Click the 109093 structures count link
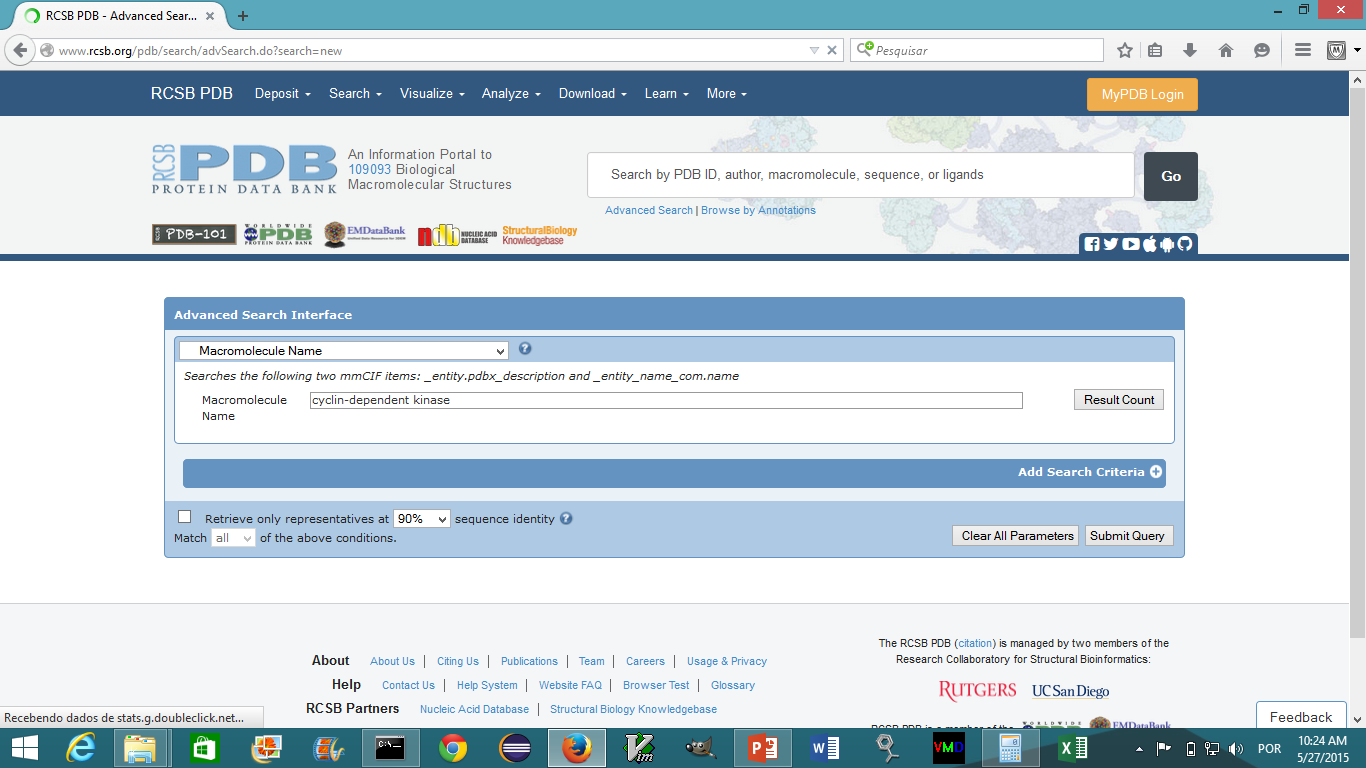The width and height of the screenshot is (1366, 768). (370, 170)
